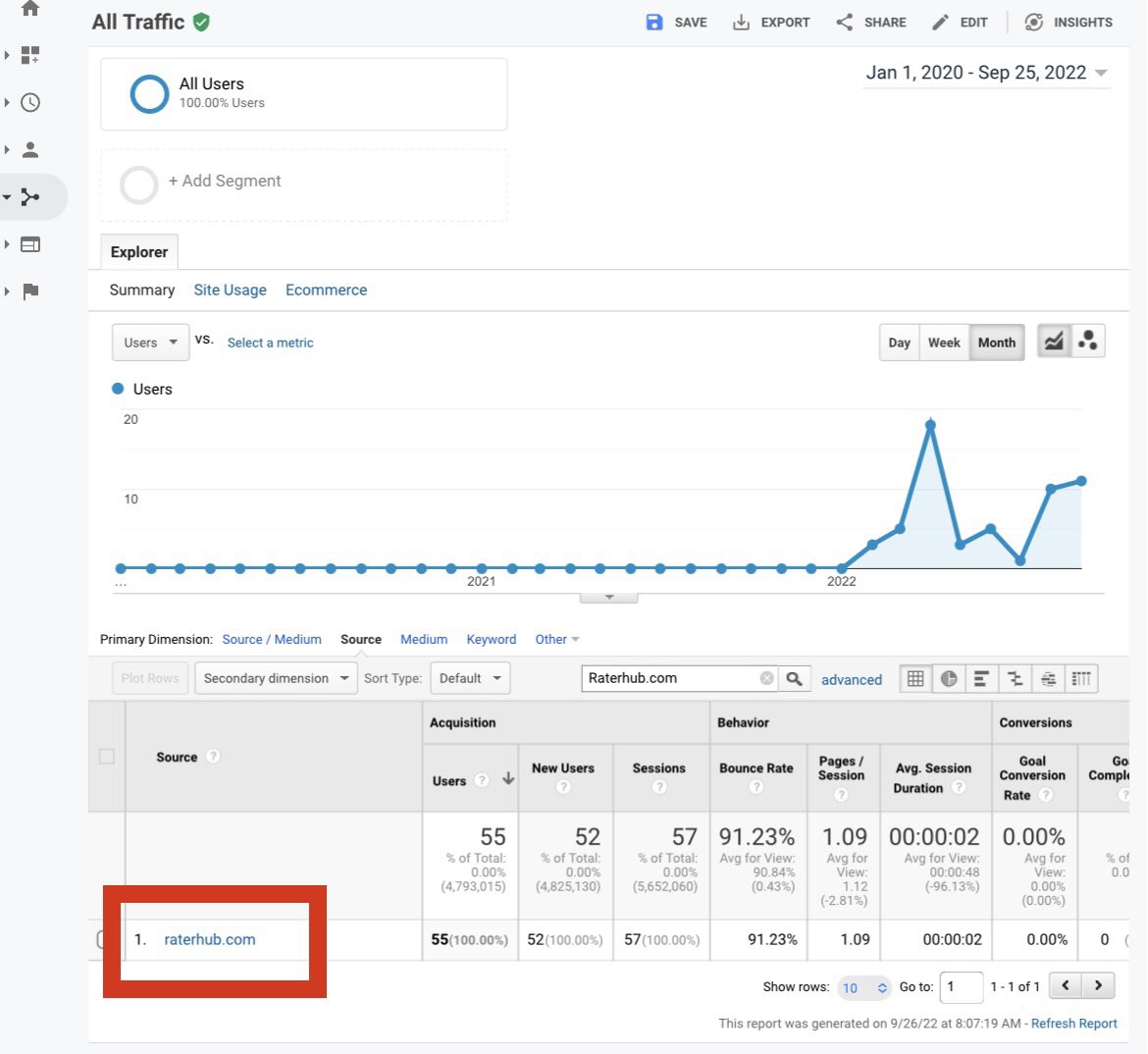Set graph granularity to Month
Image resolution: width=1148 pixels, height=1054 pixels.
pyautogui.click(x=997, y=343)
